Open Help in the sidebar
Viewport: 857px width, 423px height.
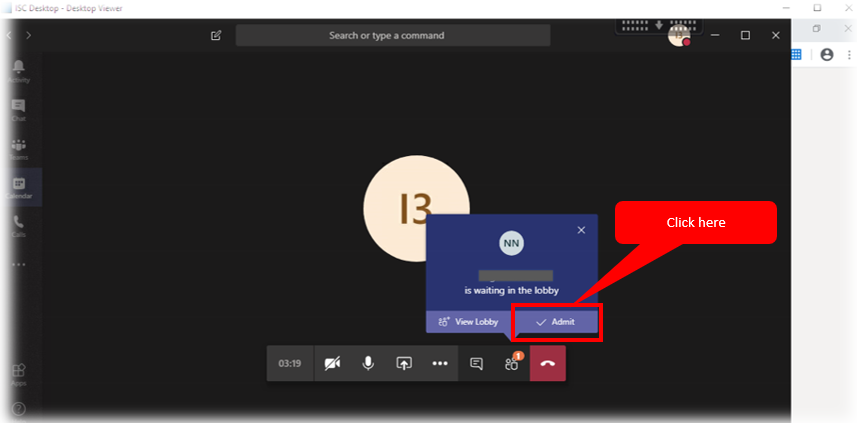tap(19, 409)
